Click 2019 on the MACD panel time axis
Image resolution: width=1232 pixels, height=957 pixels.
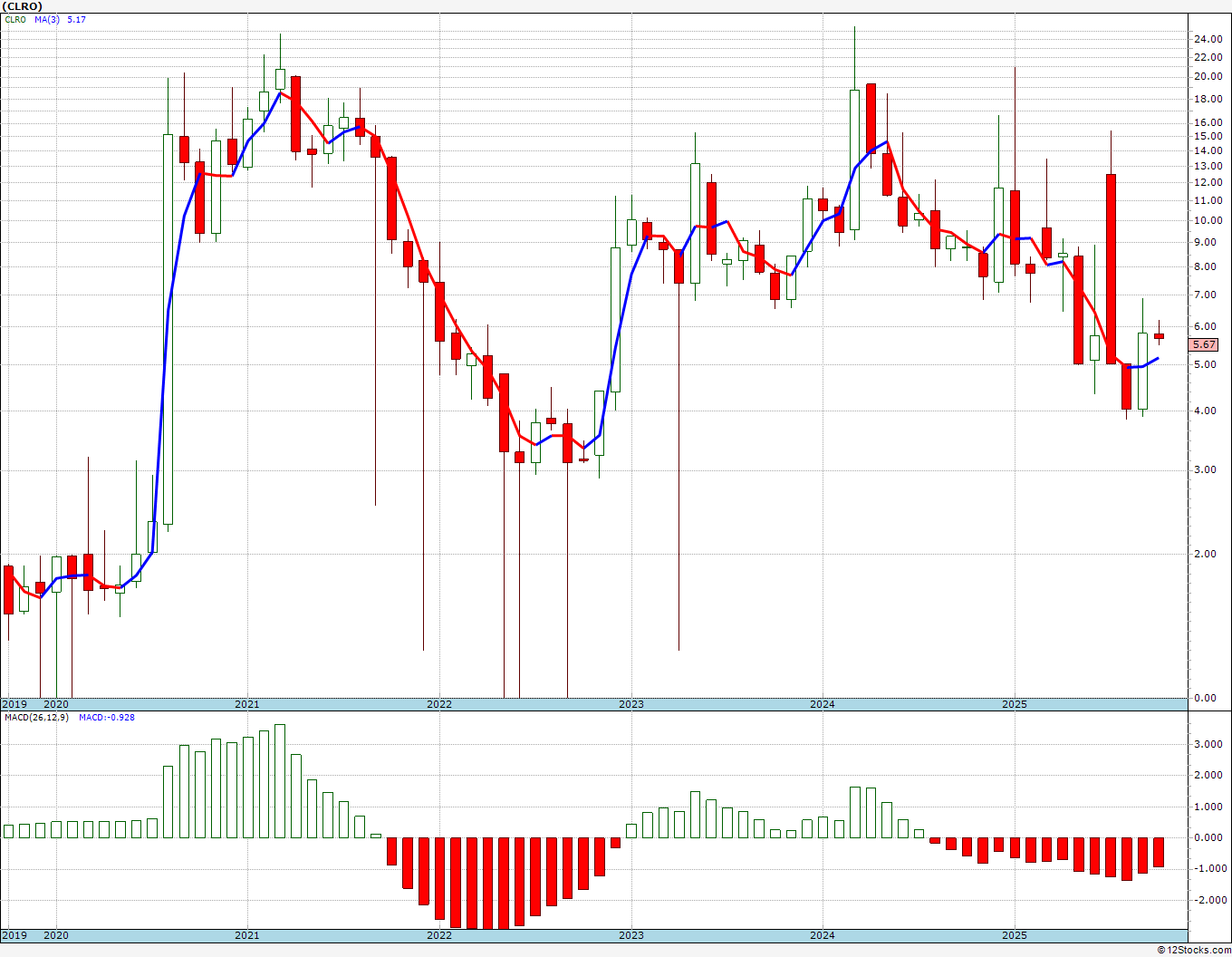[14, 935]
